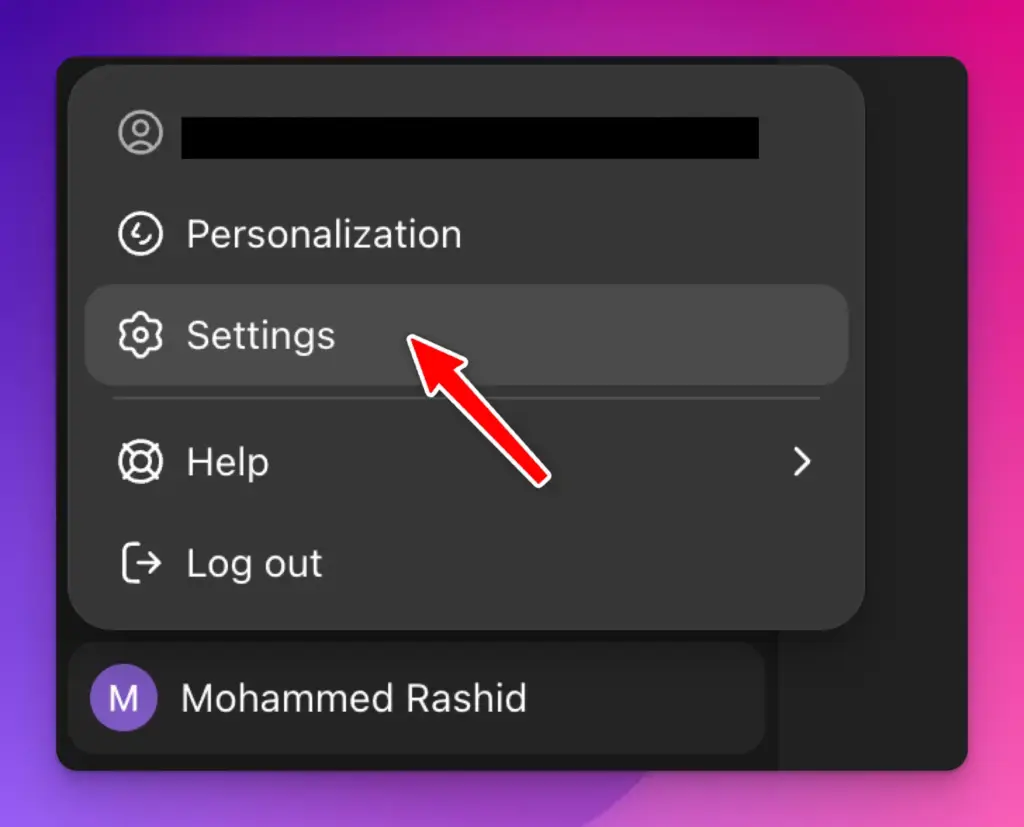
Task: Click the Mohammed Rashid name label
Action: pyautogui.click(x=354, y=698)
